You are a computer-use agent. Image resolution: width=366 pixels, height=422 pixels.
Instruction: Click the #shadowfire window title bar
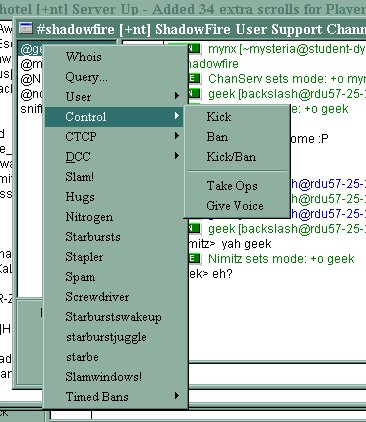[x=190, y=29]
